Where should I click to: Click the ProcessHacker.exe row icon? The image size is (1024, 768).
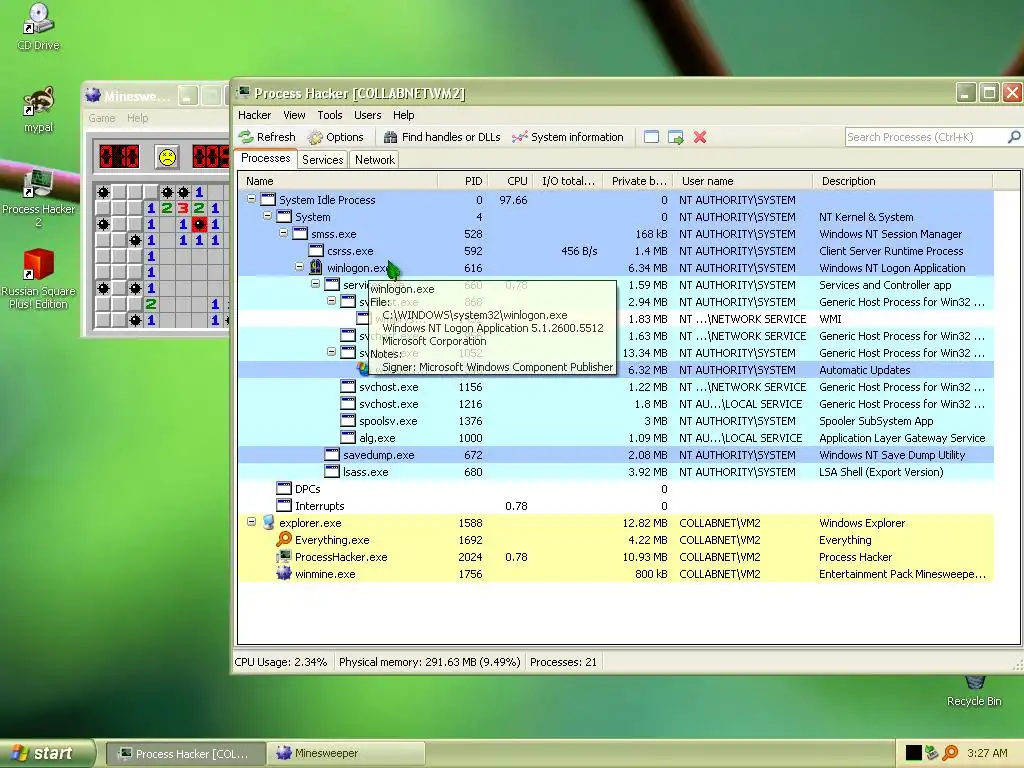(x=284, y=556)
